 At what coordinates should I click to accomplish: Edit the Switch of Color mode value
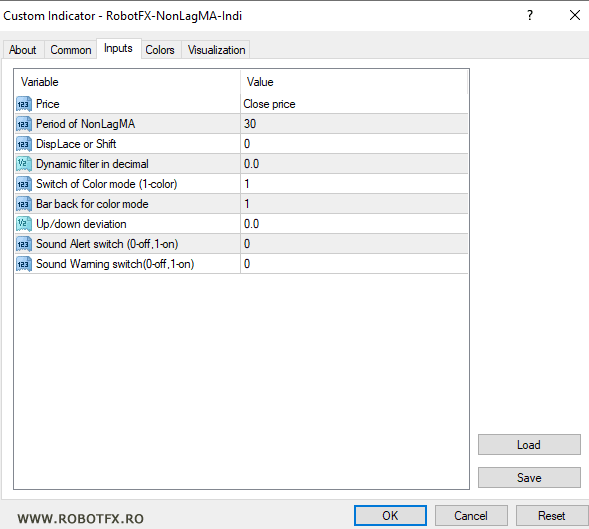click(x=354, y=184)
